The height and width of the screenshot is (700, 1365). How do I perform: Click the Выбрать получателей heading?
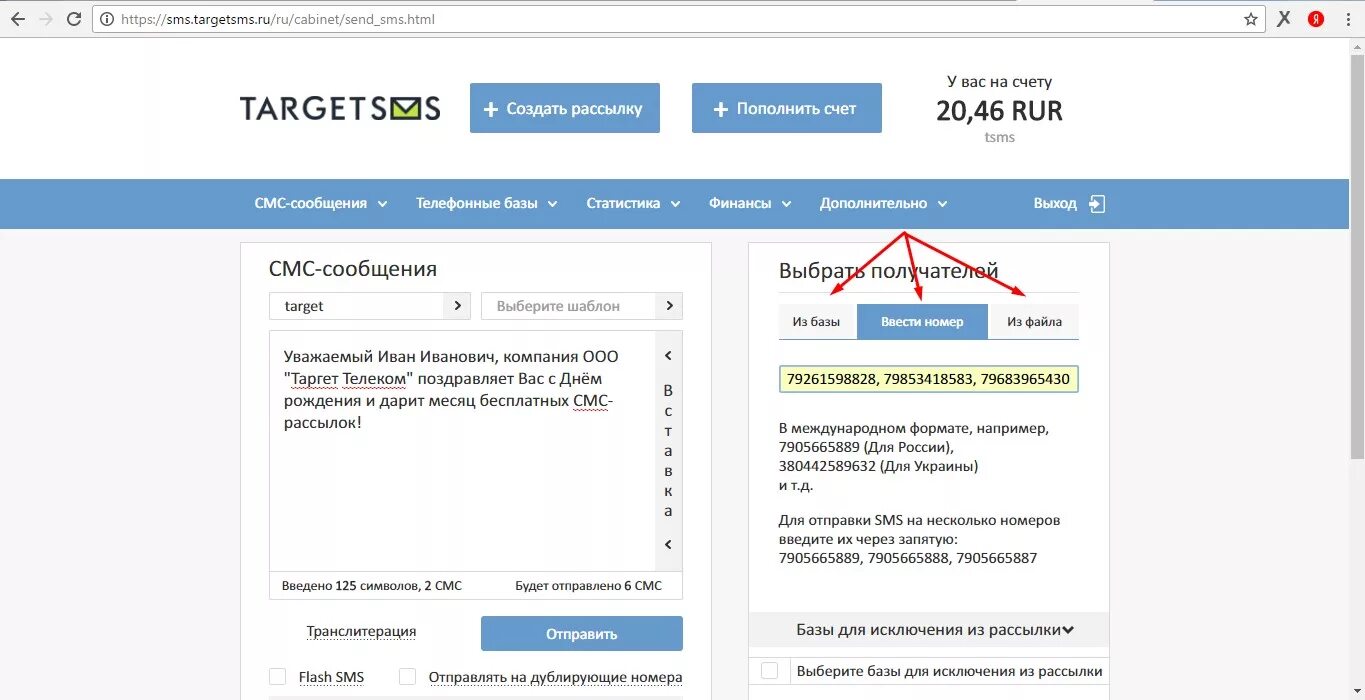pyautogui.click(x=888, y=271)
